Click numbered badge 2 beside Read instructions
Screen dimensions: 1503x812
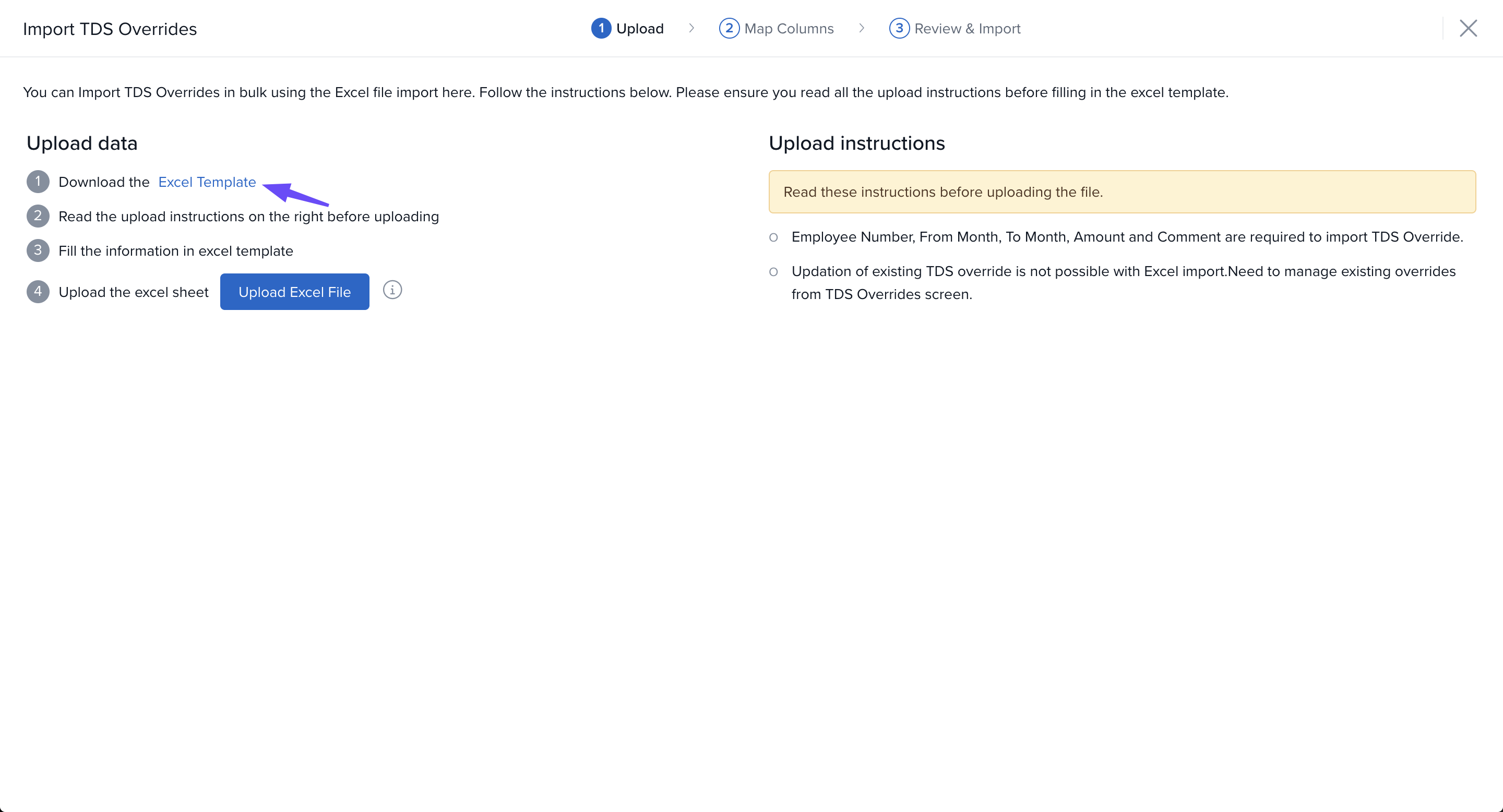(x=38, y=216)
